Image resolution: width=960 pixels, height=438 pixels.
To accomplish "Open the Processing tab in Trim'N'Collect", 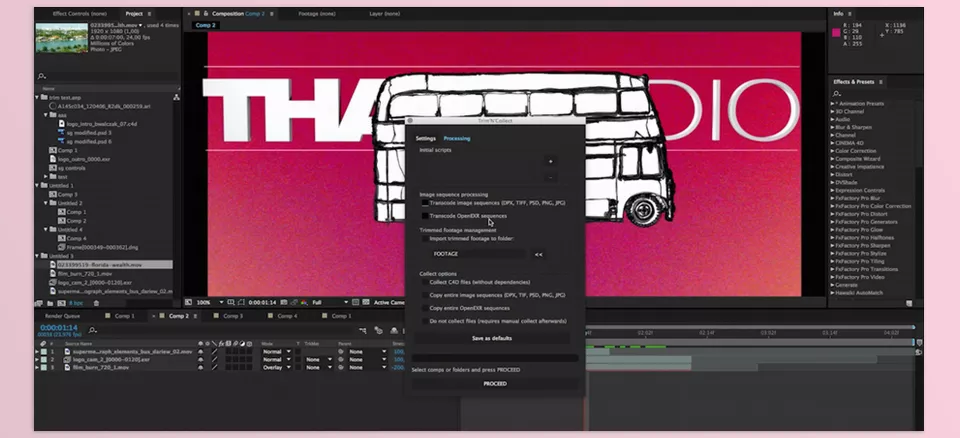I will (457, 138).
